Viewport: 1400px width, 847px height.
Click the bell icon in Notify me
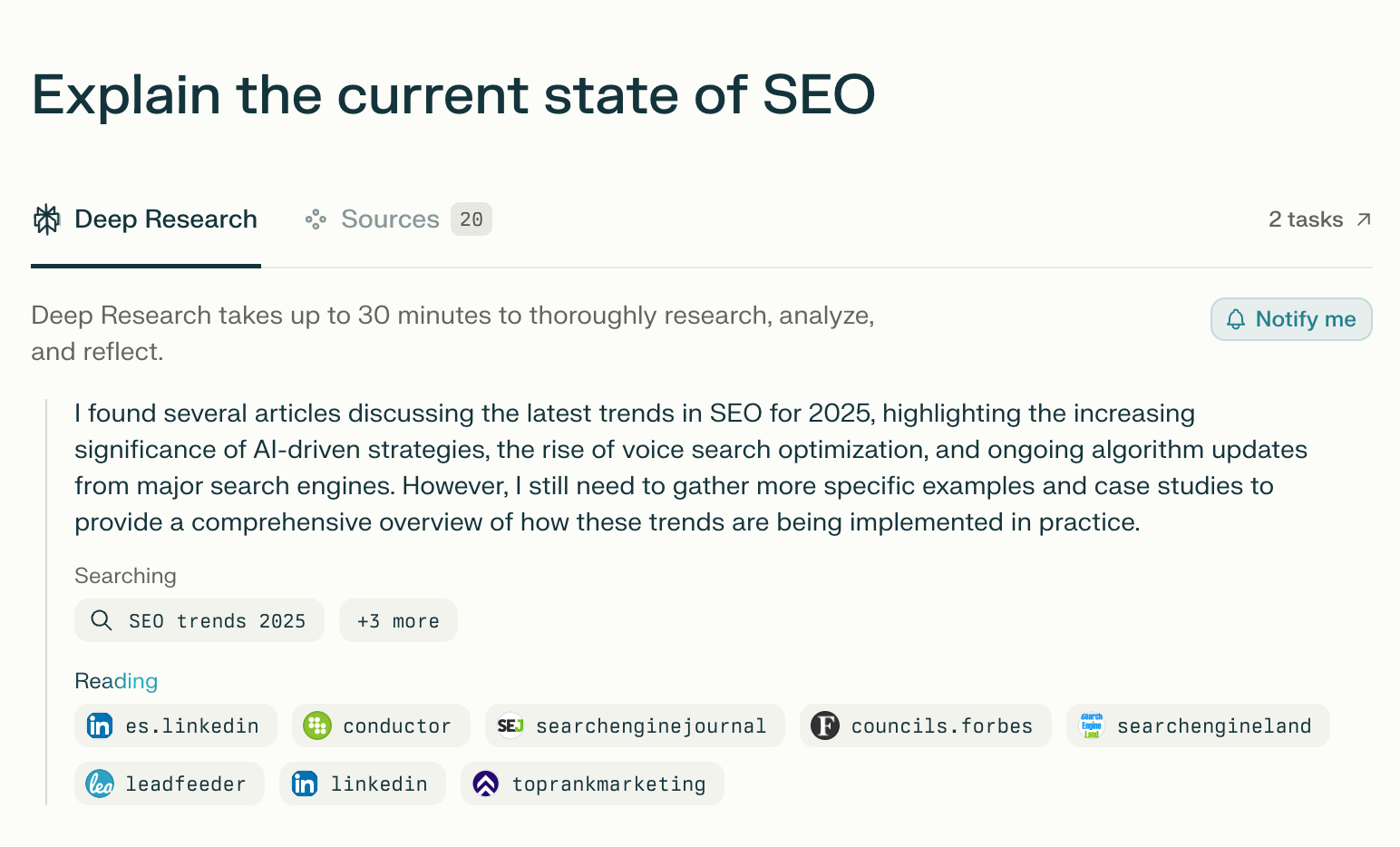[1236, 319]
